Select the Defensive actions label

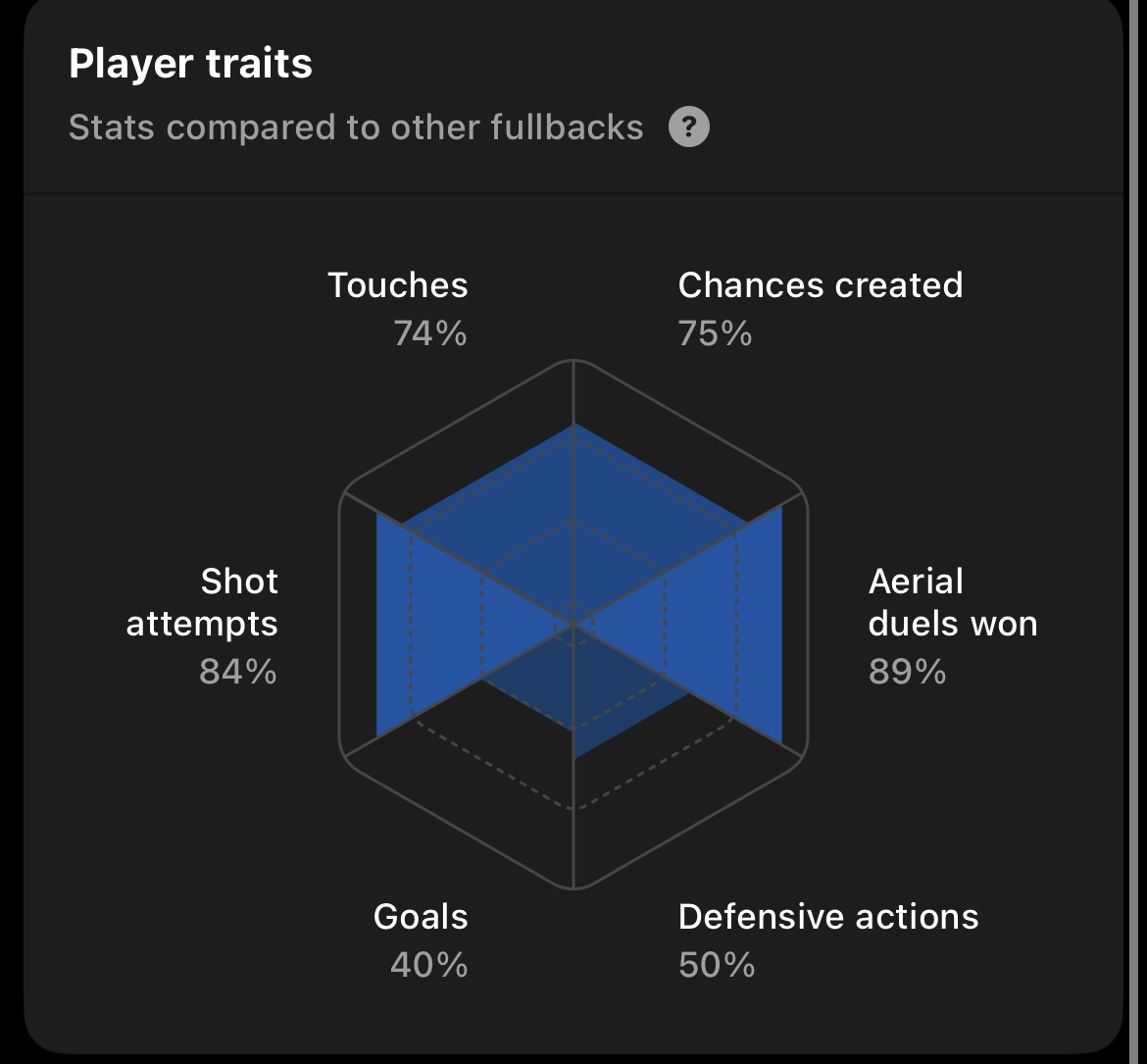pyautogui.click(x=828, y=917)
